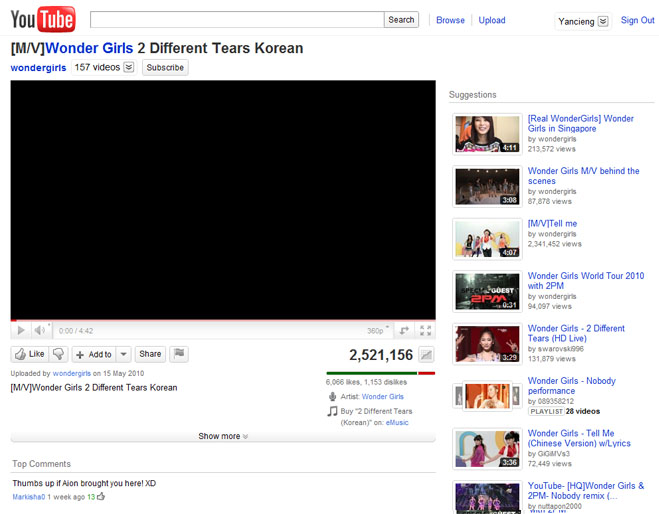Show video statistics chart icon
Image resolution: width=659 pixels, height=514 pixels.
pyautogui.click(x=426, y=355)
